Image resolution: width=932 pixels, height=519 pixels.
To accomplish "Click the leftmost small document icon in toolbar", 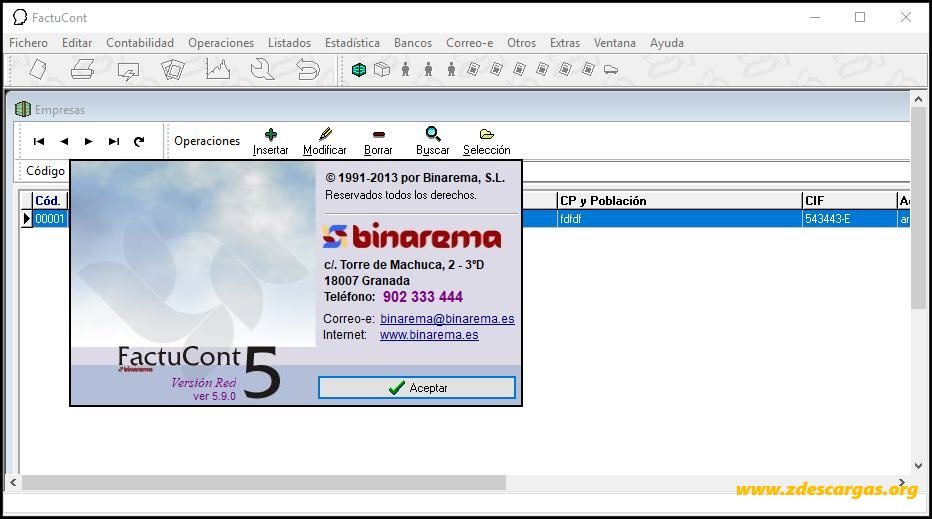I will coord(473,70).
